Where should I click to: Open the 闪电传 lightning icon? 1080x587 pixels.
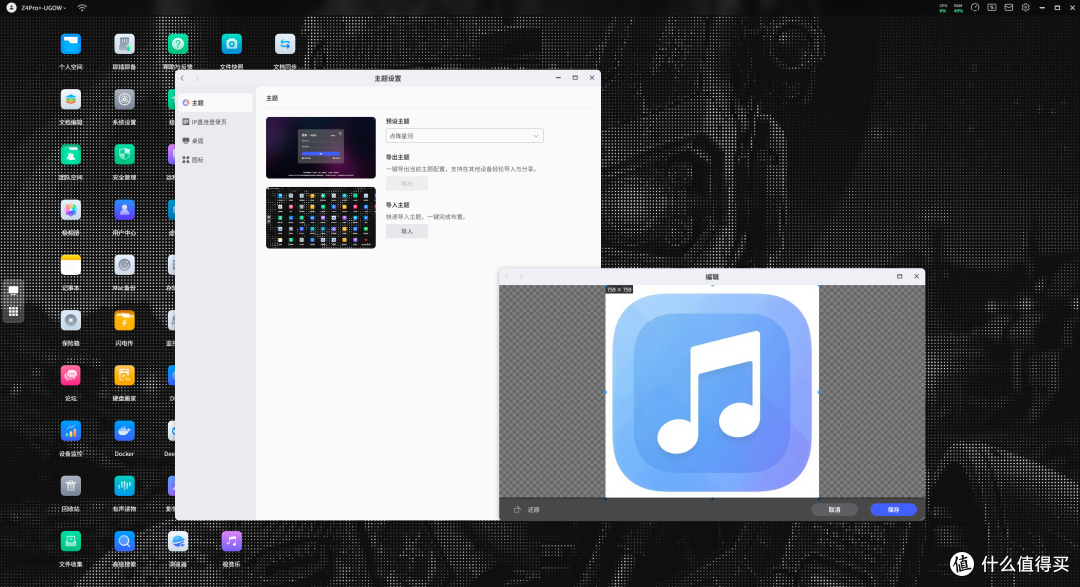pos(124,320)
